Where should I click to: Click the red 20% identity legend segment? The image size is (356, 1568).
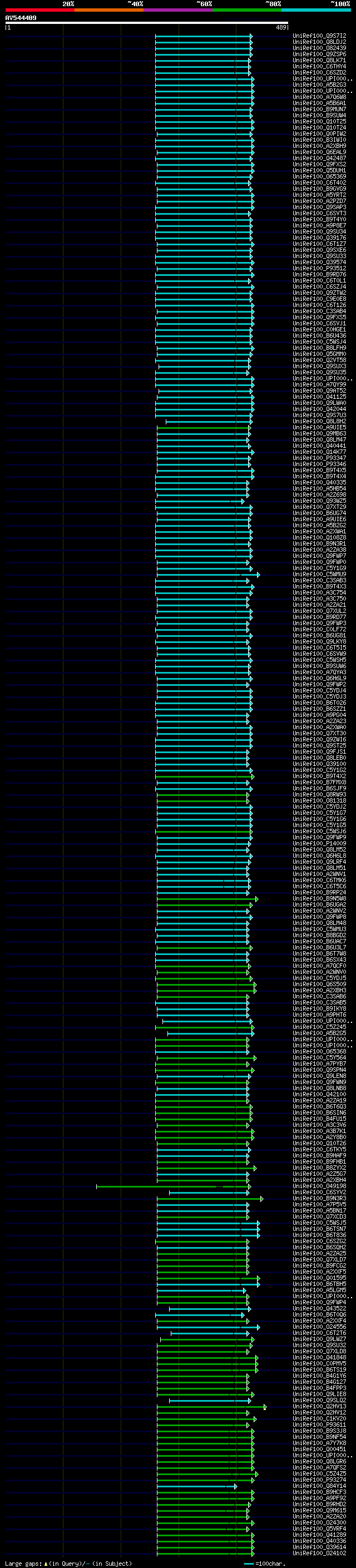pyautogui.click(x=39, y=10)
